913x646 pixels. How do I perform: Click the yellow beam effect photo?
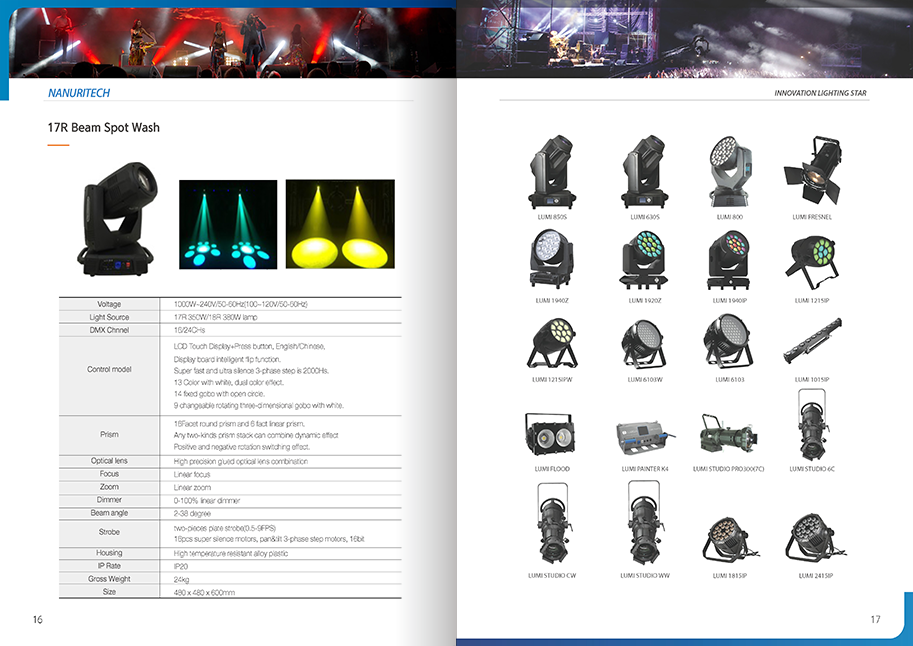pyautogui.click(x=340, y=224)
